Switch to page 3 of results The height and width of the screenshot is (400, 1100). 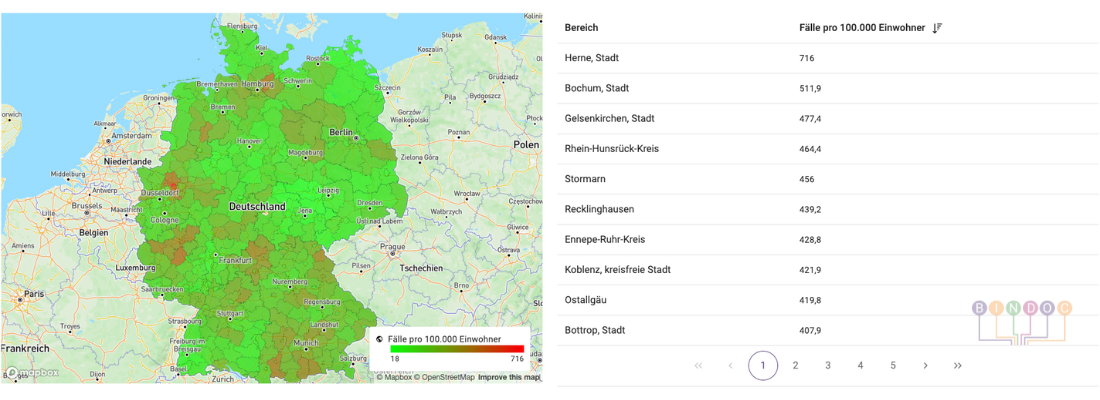pyautogui.click(x=828, y=366)
